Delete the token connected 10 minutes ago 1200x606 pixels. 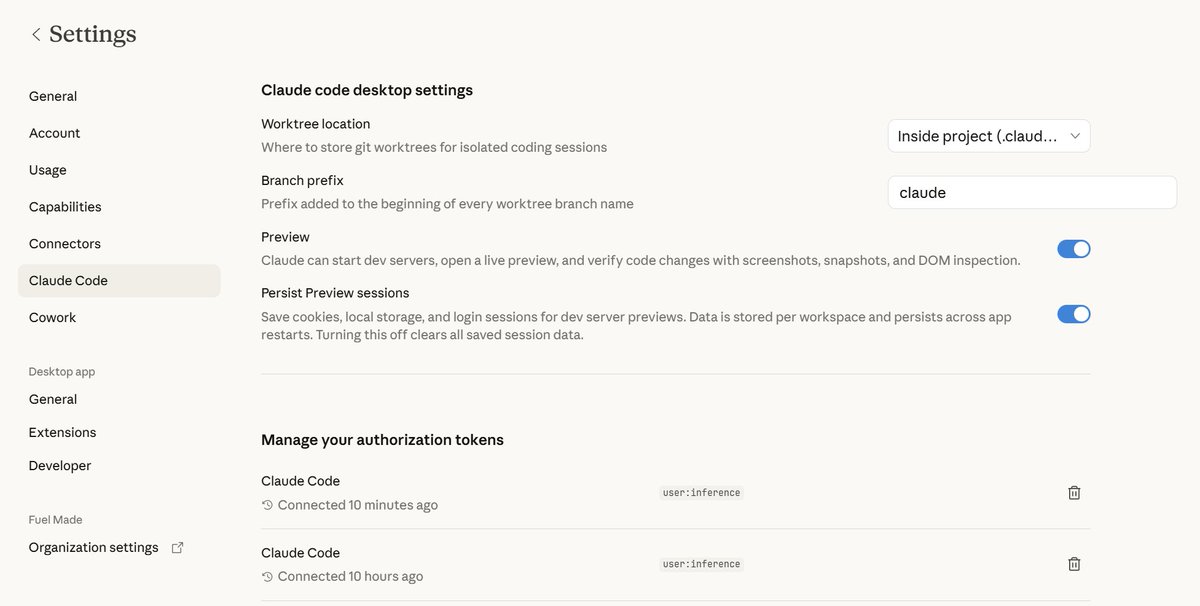coord(1074,492)
